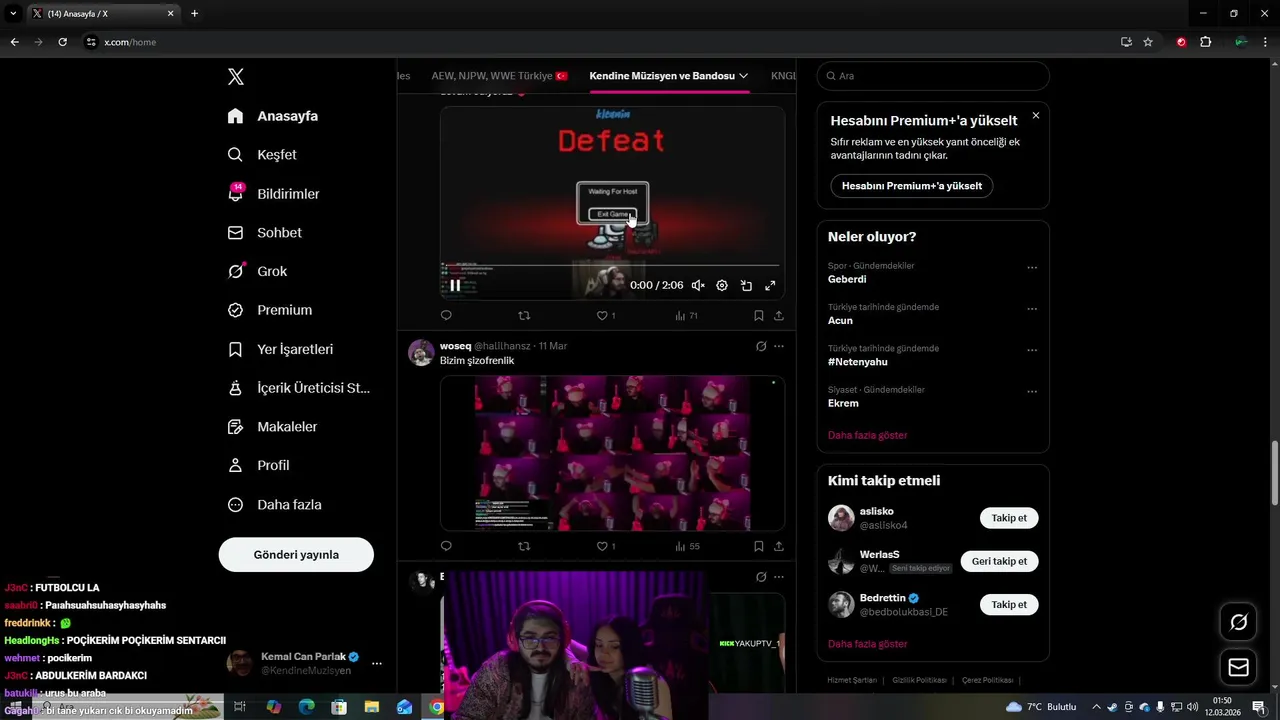Open Grok in the sidebar
This screenshot has width=1280, height=720.
click(x=257, y=271)
